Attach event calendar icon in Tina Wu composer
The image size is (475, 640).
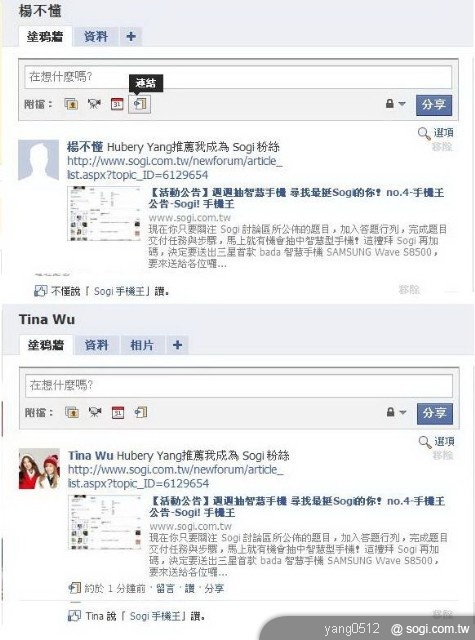(x=118, y=413)
